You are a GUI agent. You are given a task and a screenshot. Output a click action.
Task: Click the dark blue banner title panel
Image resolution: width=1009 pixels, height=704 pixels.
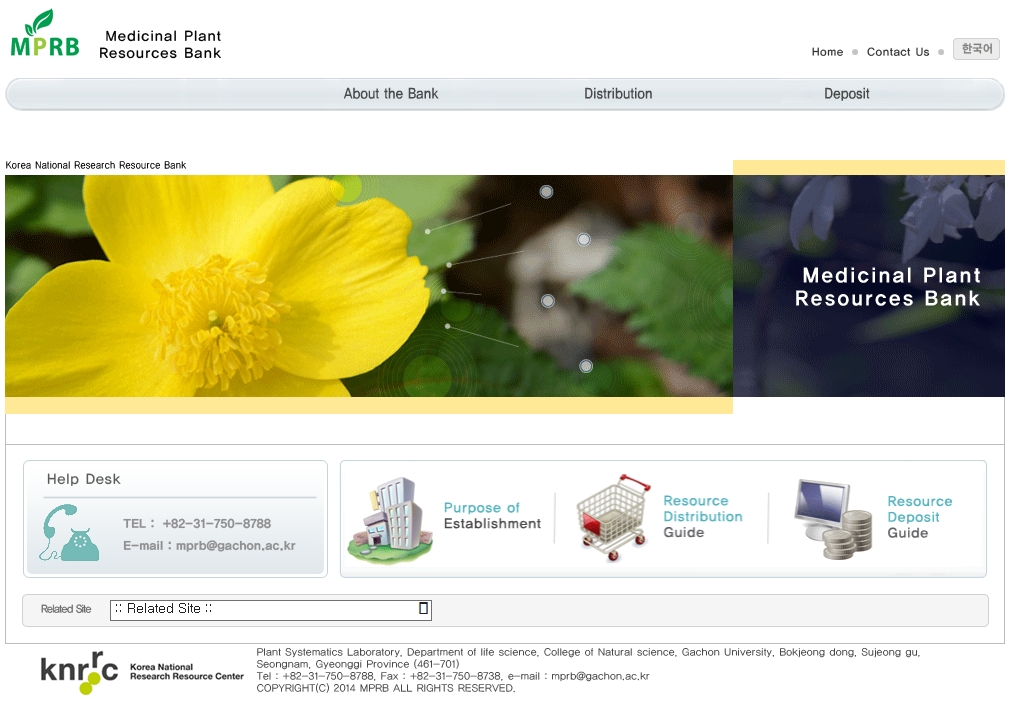pyautogui.click(x=869, y=286)
